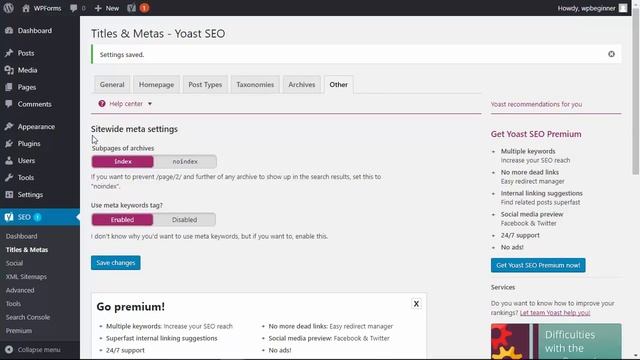Visit site via WPForms home icon
This screenshot has width=640, height=360.
coord(26,8)
